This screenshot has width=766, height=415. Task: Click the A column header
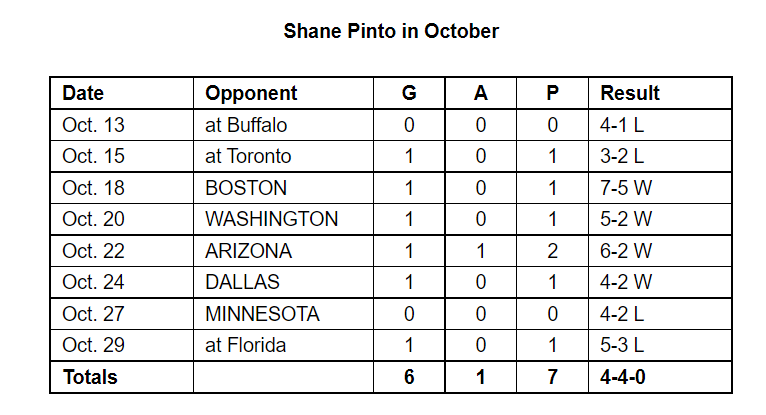point(481,93)
